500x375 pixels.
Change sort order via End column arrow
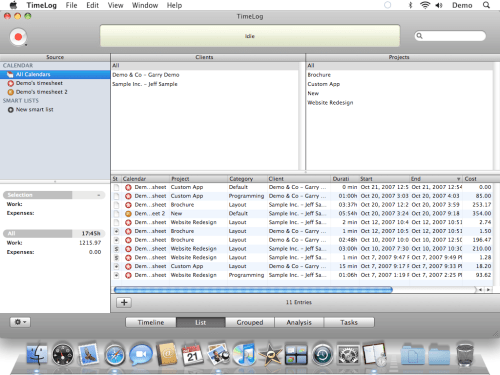coord(458,179)
